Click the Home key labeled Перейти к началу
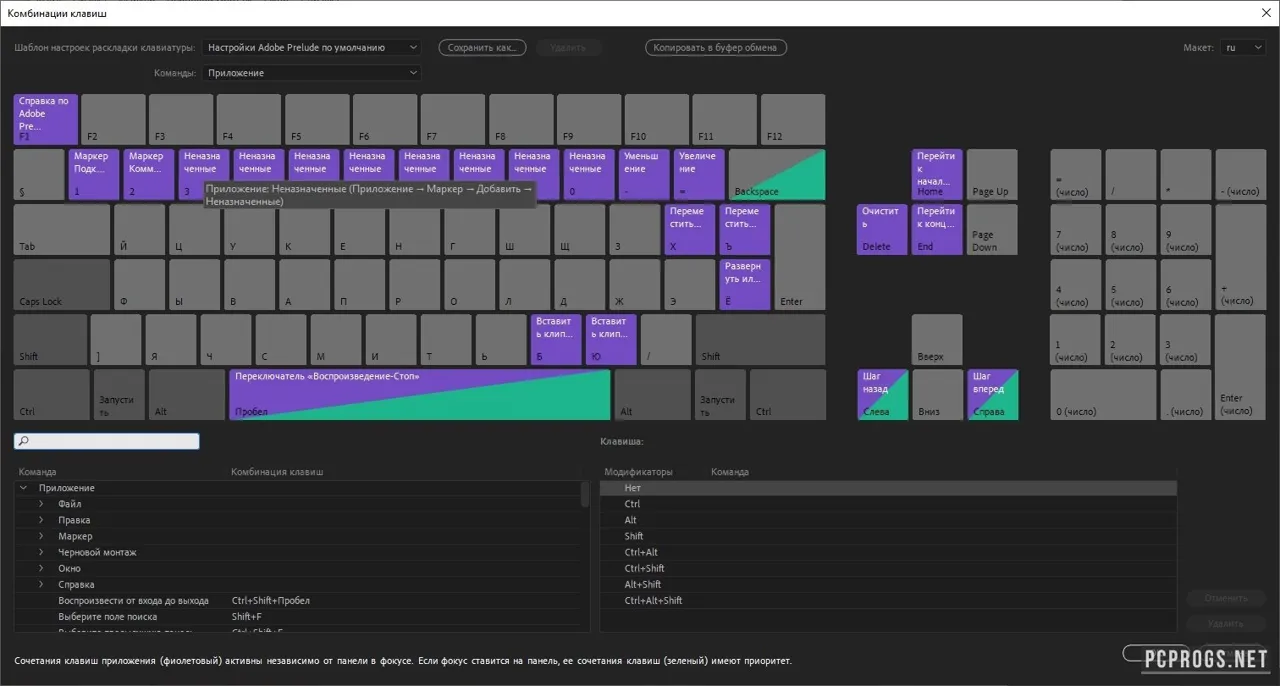The width and height of the screenshot is (1280, 686). (x=937, y=174)
